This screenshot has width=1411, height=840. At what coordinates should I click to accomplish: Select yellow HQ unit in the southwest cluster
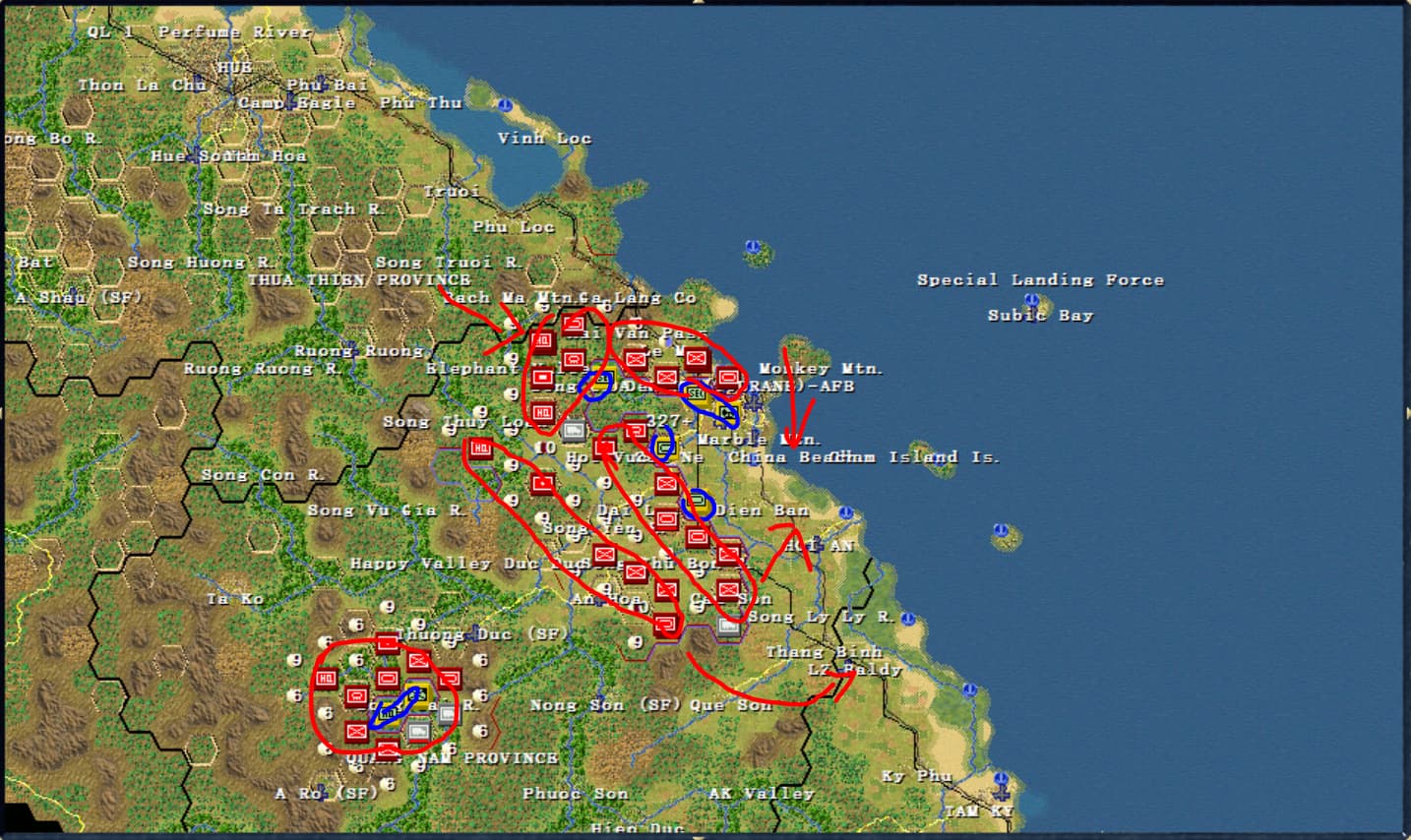(x=388, y=713)
